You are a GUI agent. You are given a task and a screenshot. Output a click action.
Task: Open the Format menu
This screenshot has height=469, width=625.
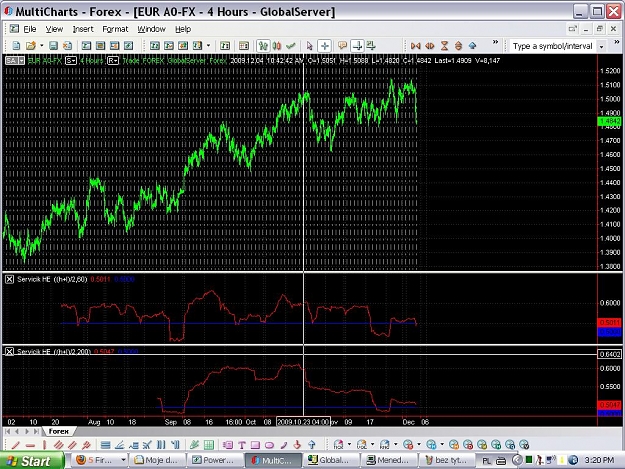click(115, 29)
